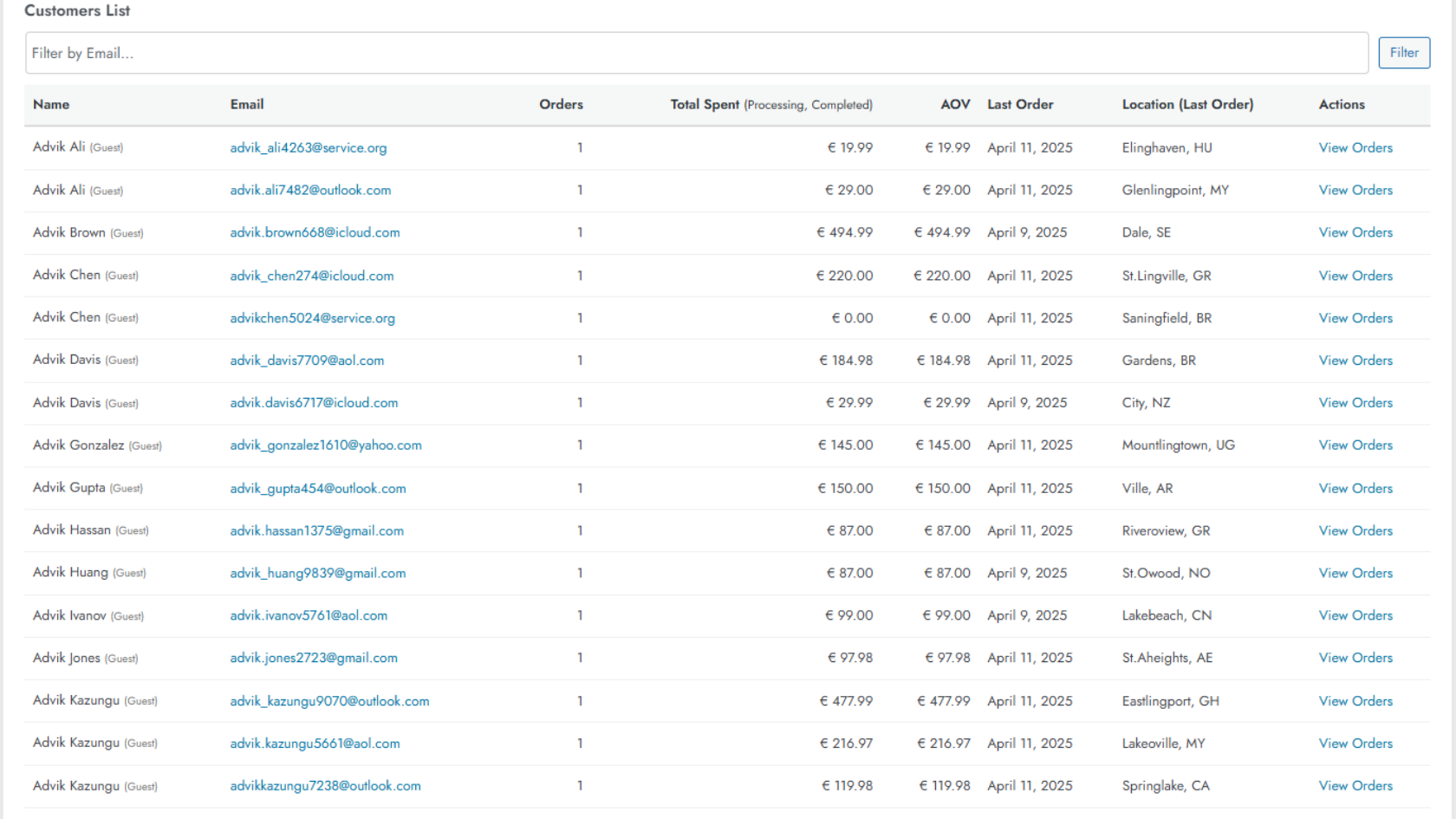Screen dimensions: 1456x819
Task: View Orders for Advik Ivanov
Action: tap(1355, 616)
